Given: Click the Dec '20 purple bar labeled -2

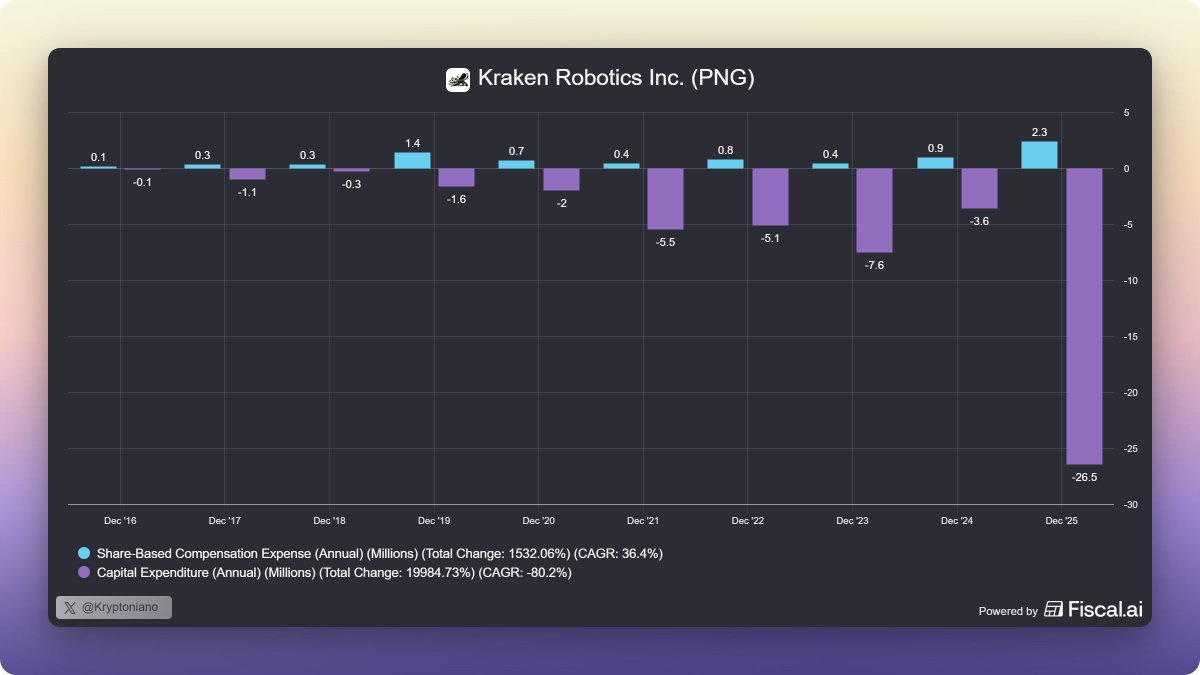Looking at the screenshot, I should click(x=561, y=179).
